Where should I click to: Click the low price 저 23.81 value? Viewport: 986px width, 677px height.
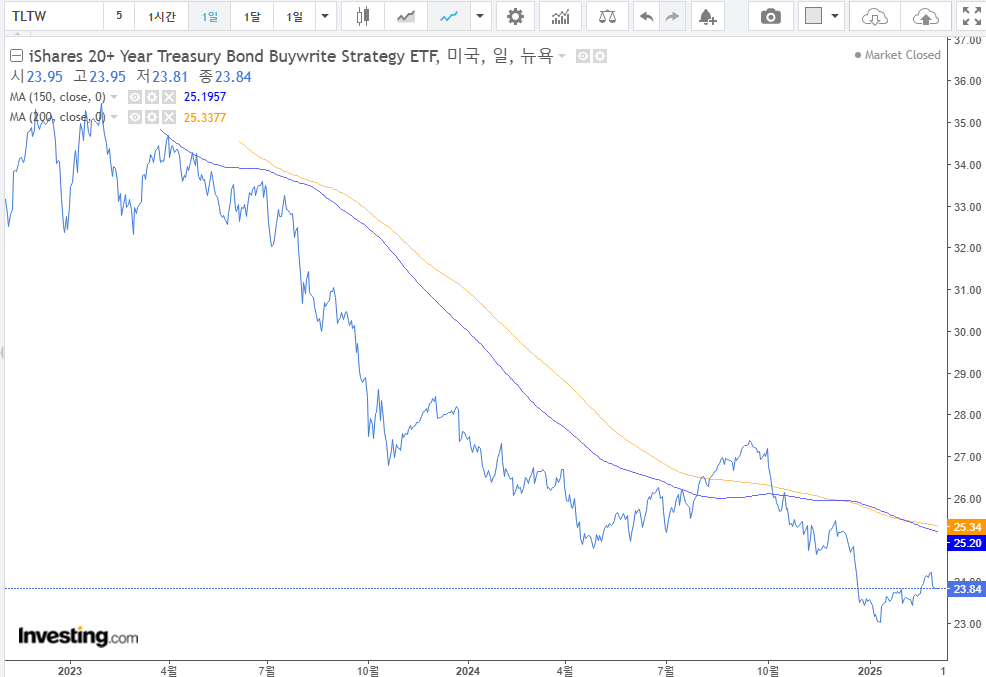(162, 77)
